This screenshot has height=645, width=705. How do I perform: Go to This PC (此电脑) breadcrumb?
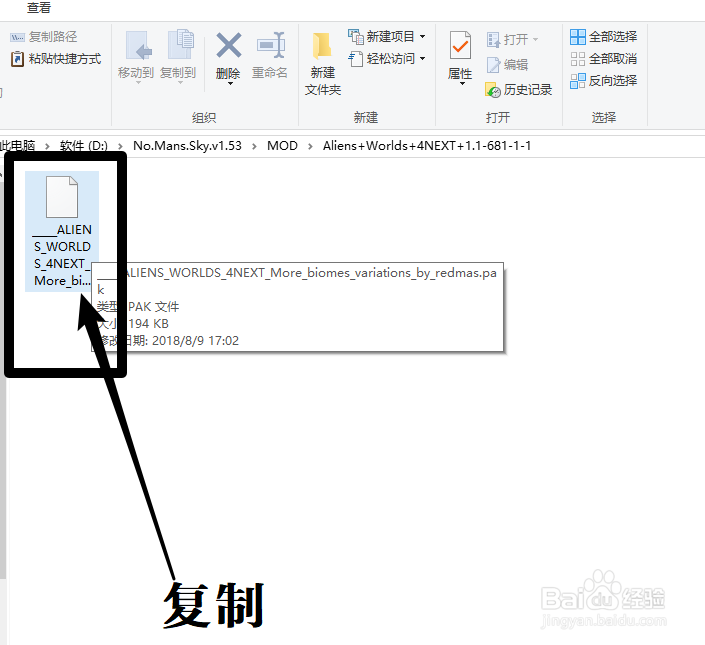pos(18,146)
